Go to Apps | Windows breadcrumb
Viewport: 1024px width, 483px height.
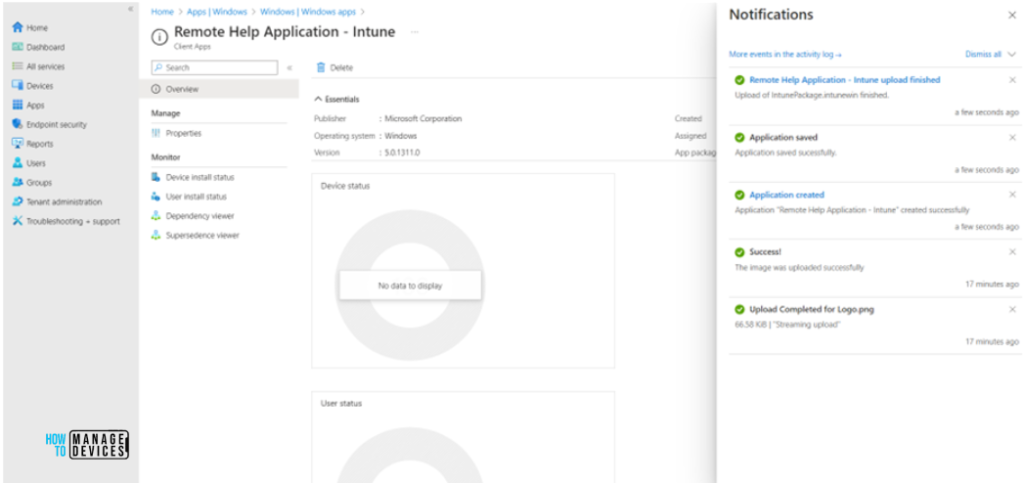217,12
